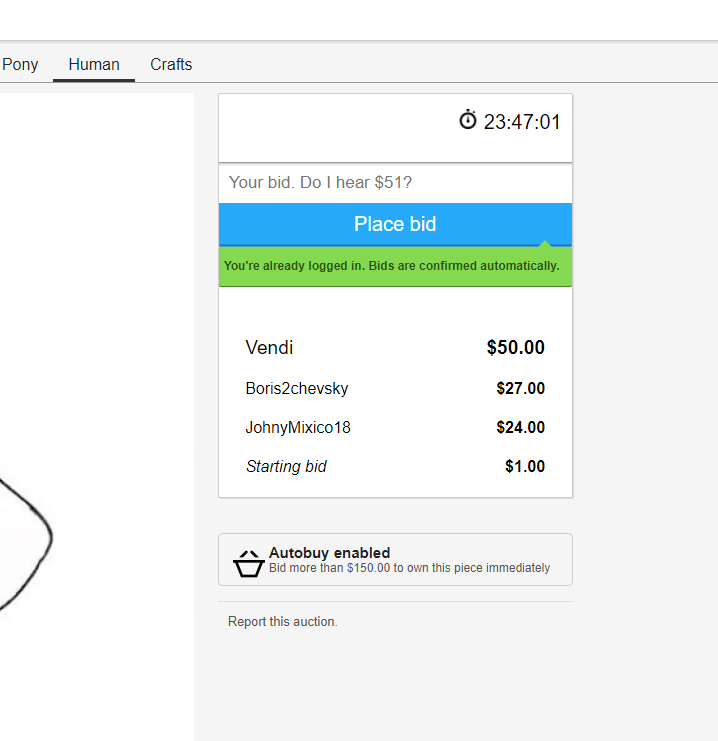Click the green already-logged-in notice

click(392, 266)
